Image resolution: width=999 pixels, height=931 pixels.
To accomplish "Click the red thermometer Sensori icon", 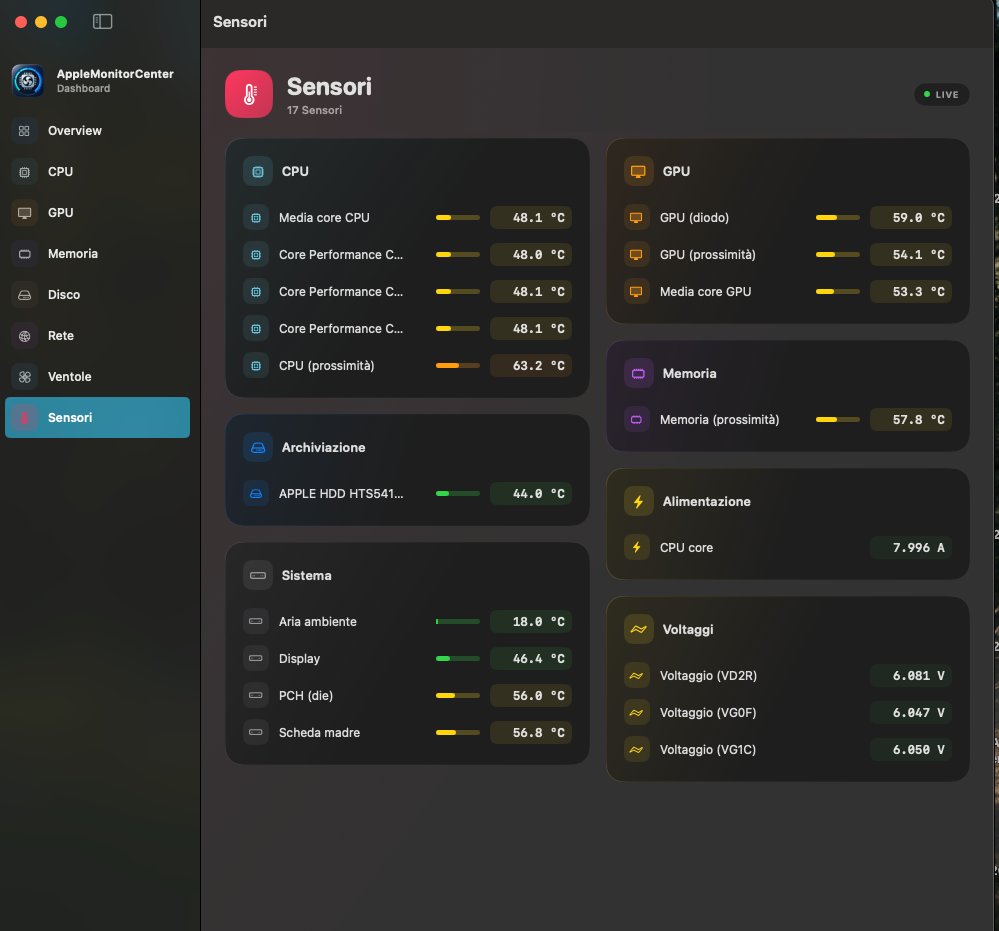I will click(x=249, y=94).
